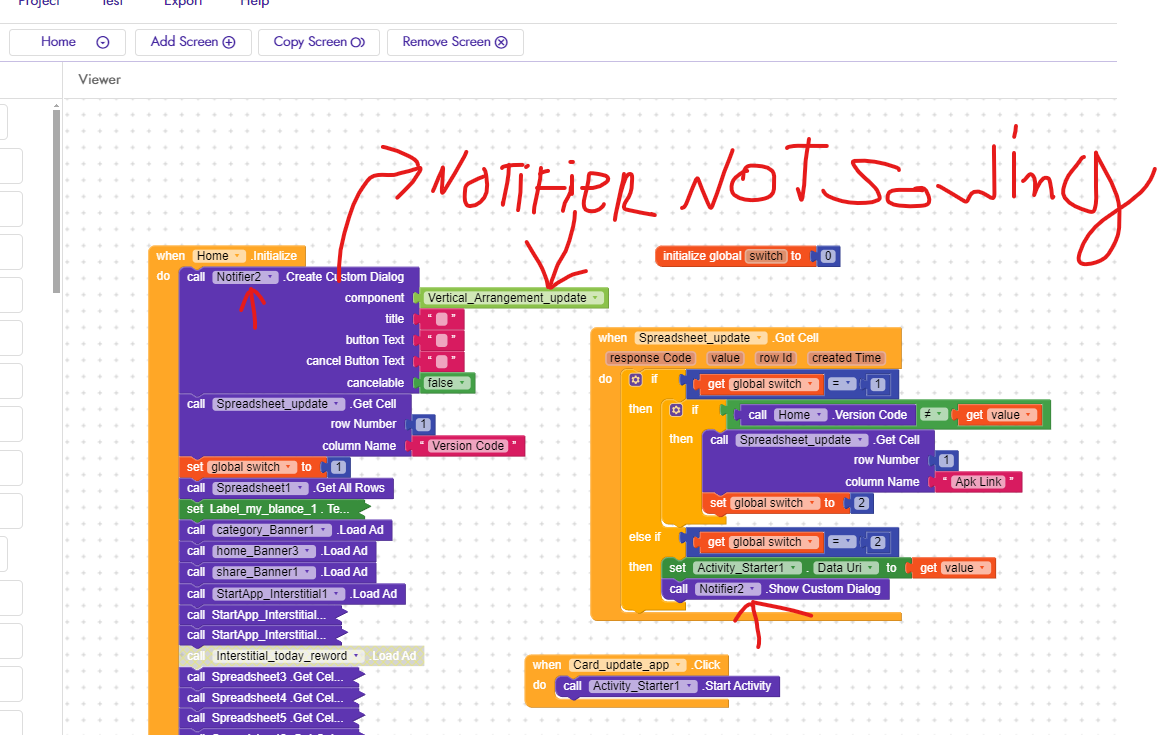Select the Apk Link text block
Image resolution: width=1157 pixels, height=735 pixels.
(978, 482)
